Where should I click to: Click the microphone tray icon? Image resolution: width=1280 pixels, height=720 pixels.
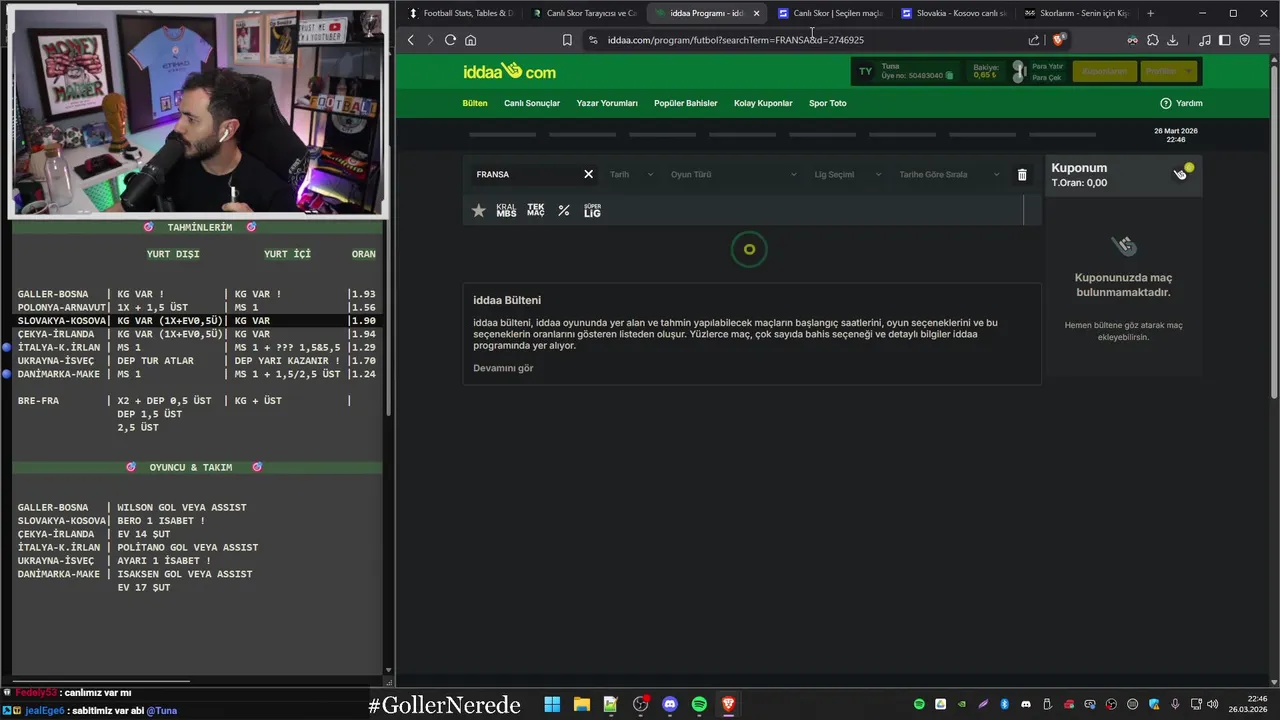coord(1175,704)
